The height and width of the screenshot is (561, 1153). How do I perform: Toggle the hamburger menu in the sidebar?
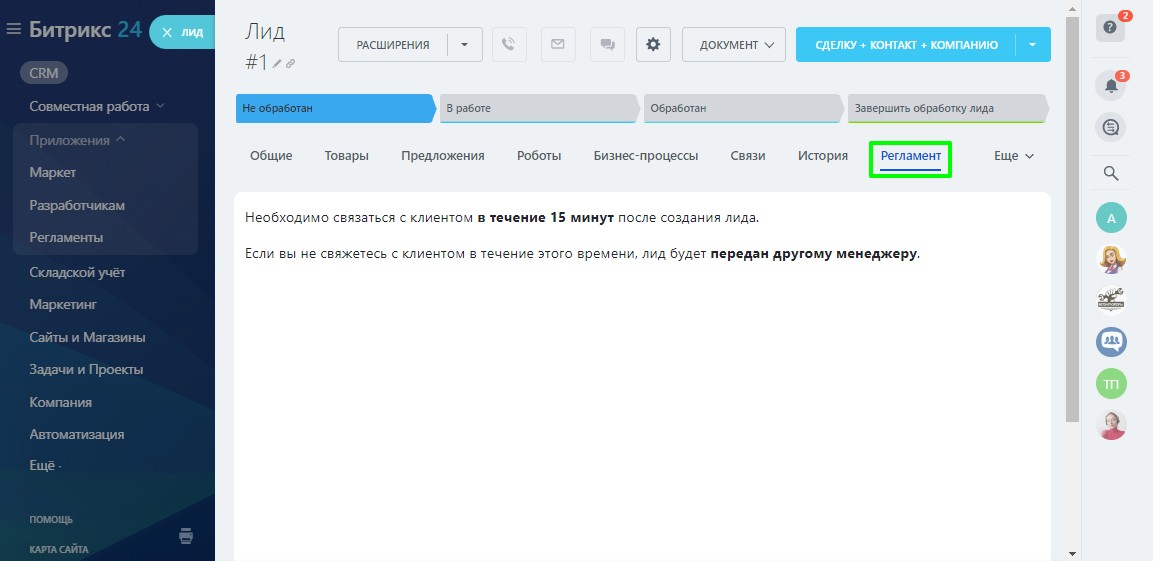13,30
